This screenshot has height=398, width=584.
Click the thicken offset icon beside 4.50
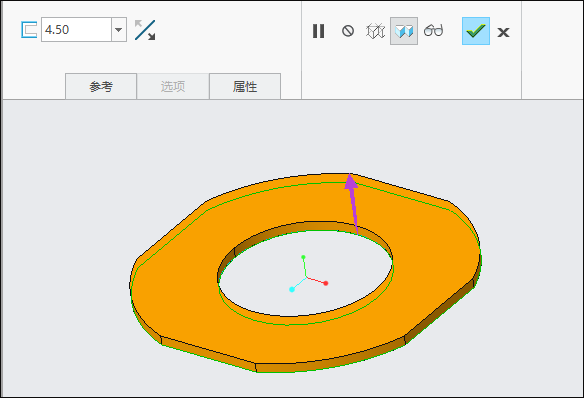coord(29,30)
